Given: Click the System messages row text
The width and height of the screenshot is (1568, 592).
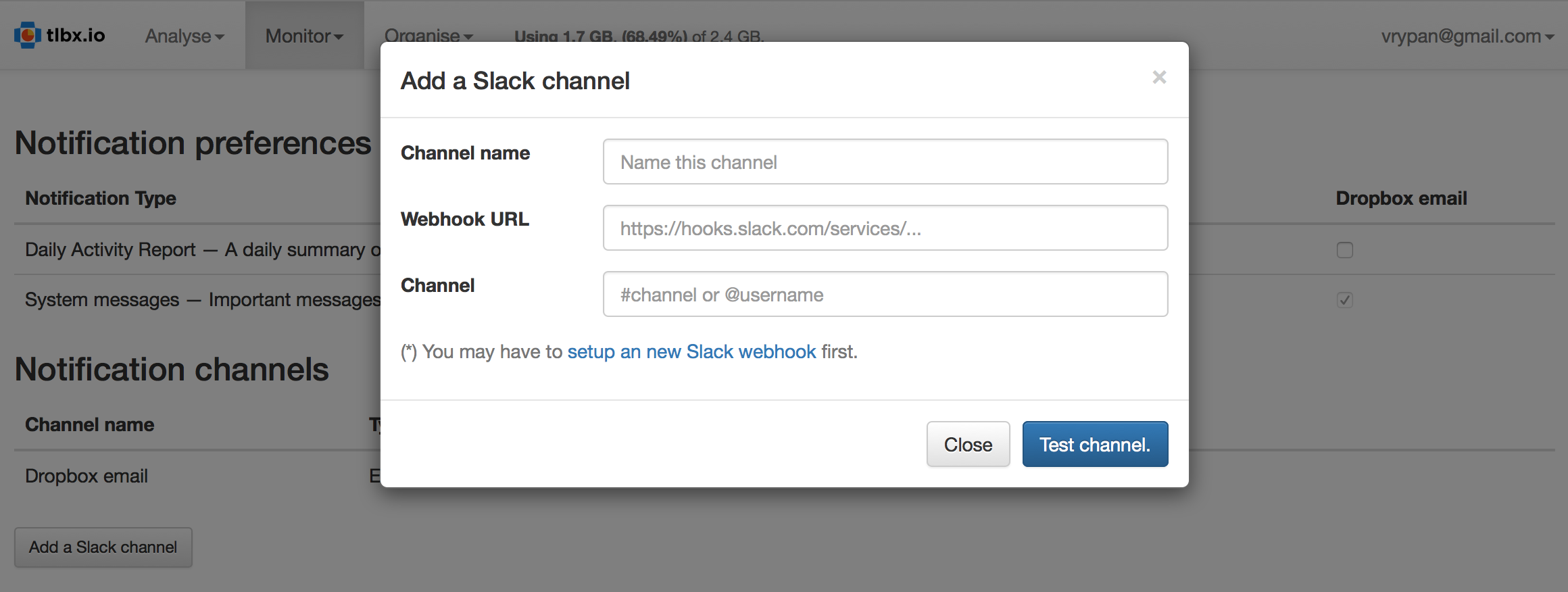Looking at the screenshot, I should click(x=203, y=299).
